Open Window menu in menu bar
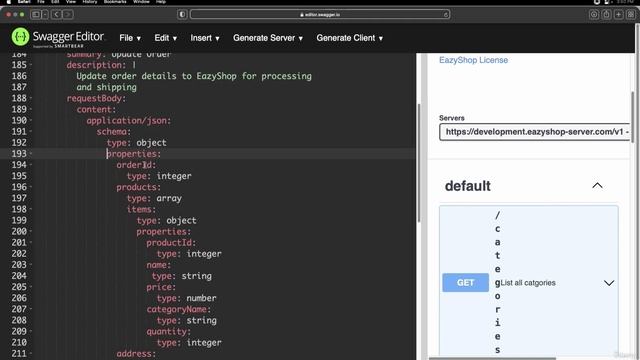Screen dimensions: 640x360 pos(141,2)
